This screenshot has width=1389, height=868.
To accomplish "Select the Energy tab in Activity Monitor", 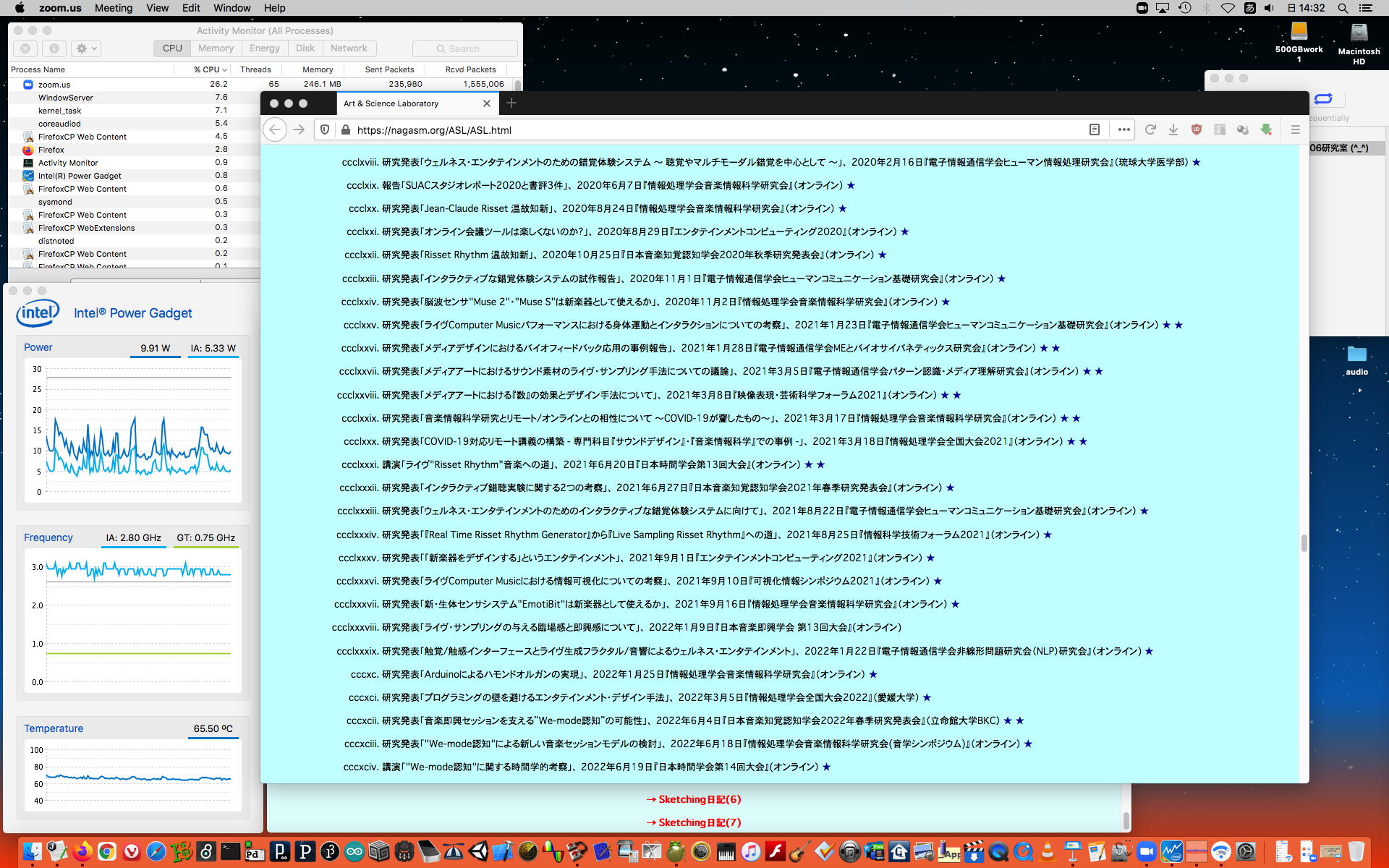I will click(264, 48).
